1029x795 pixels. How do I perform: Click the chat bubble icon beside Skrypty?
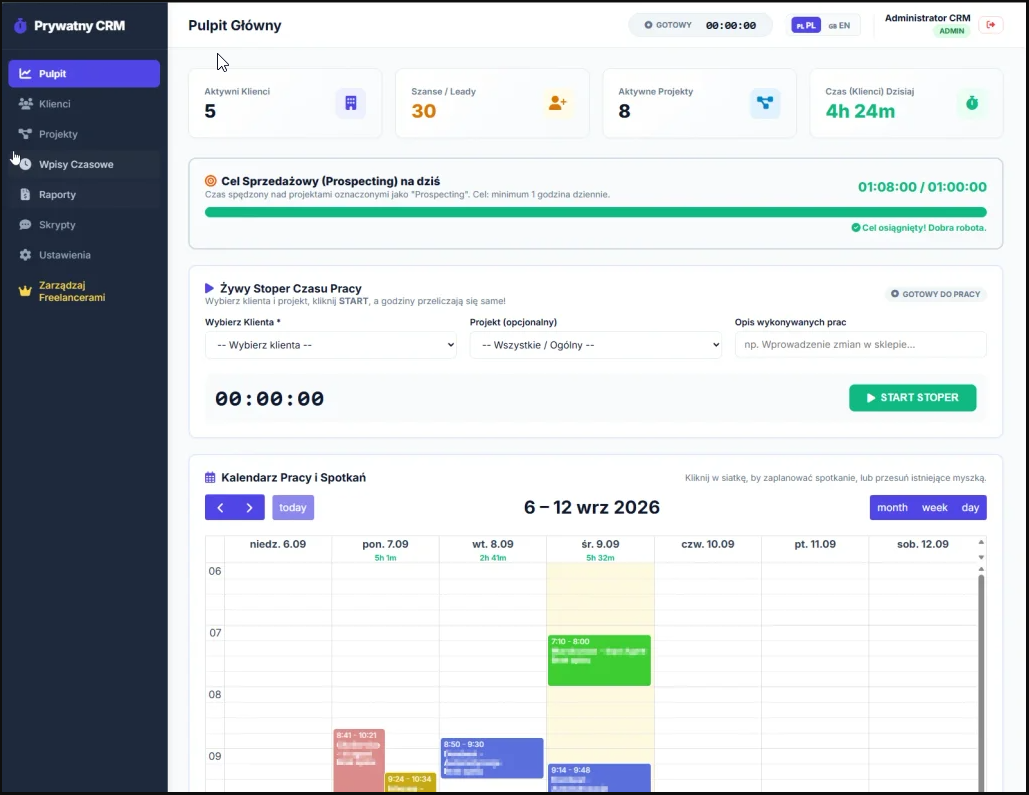tap(25, 225)
